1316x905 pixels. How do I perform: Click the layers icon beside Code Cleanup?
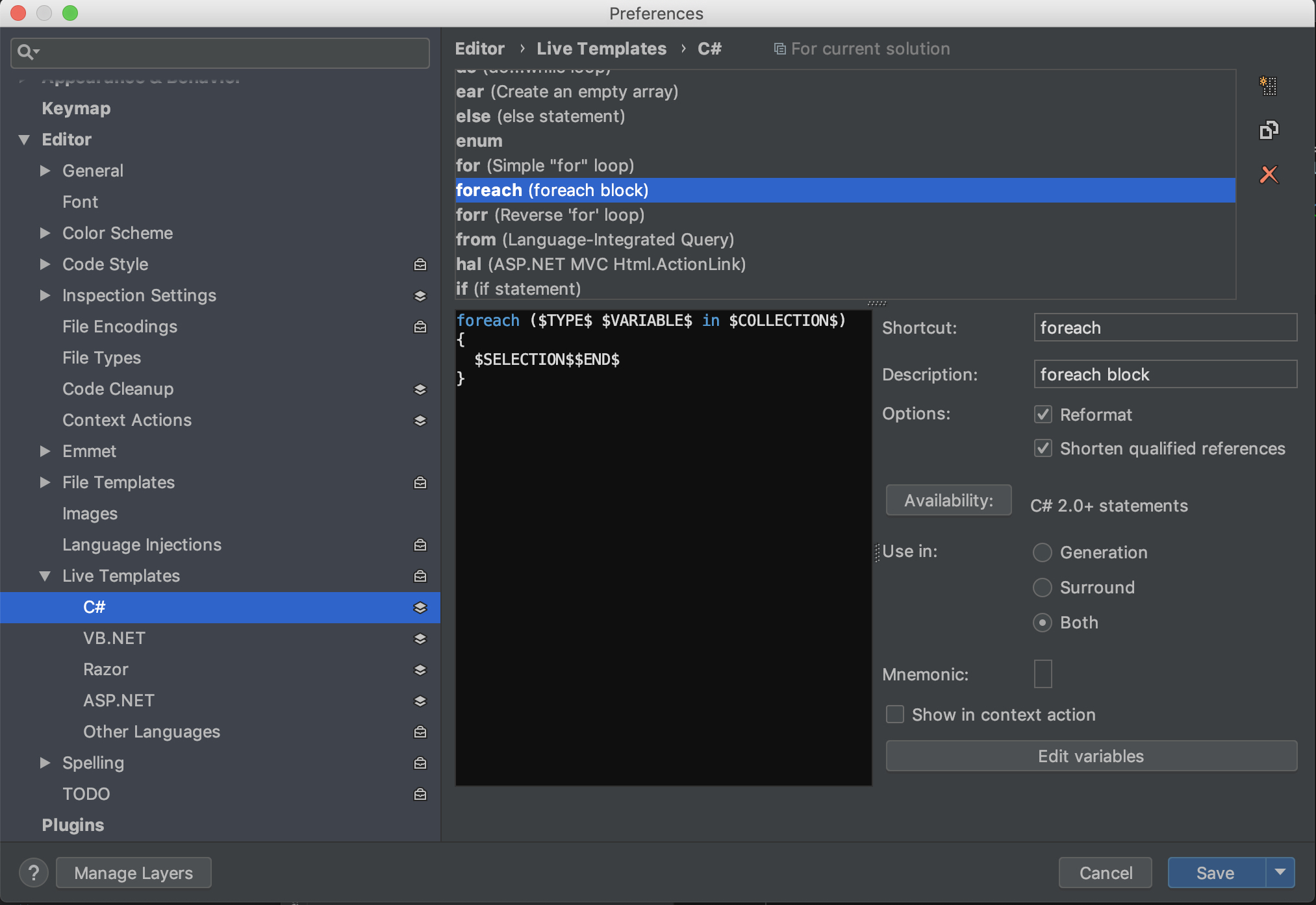[420, 389]
